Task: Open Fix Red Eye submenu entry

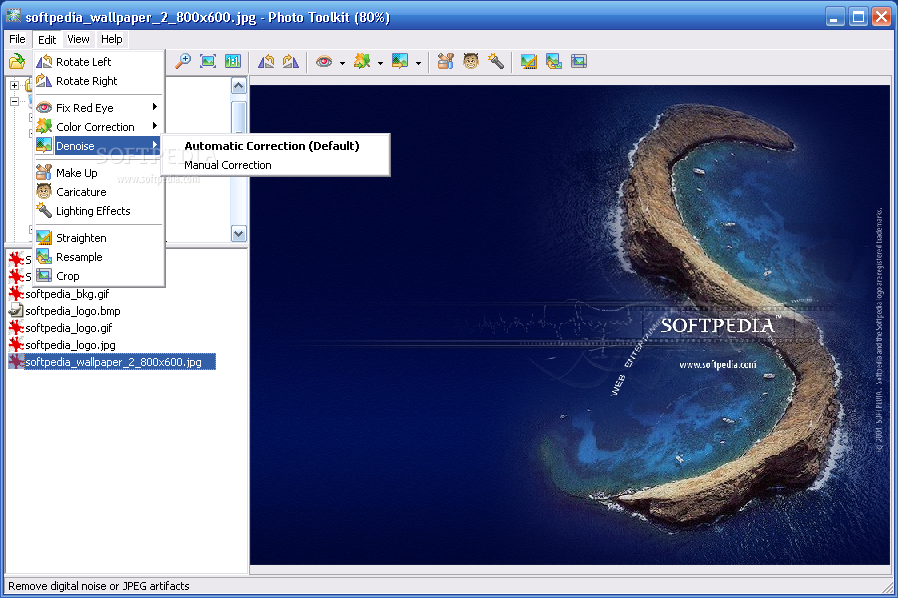Action: coord(99,108)
